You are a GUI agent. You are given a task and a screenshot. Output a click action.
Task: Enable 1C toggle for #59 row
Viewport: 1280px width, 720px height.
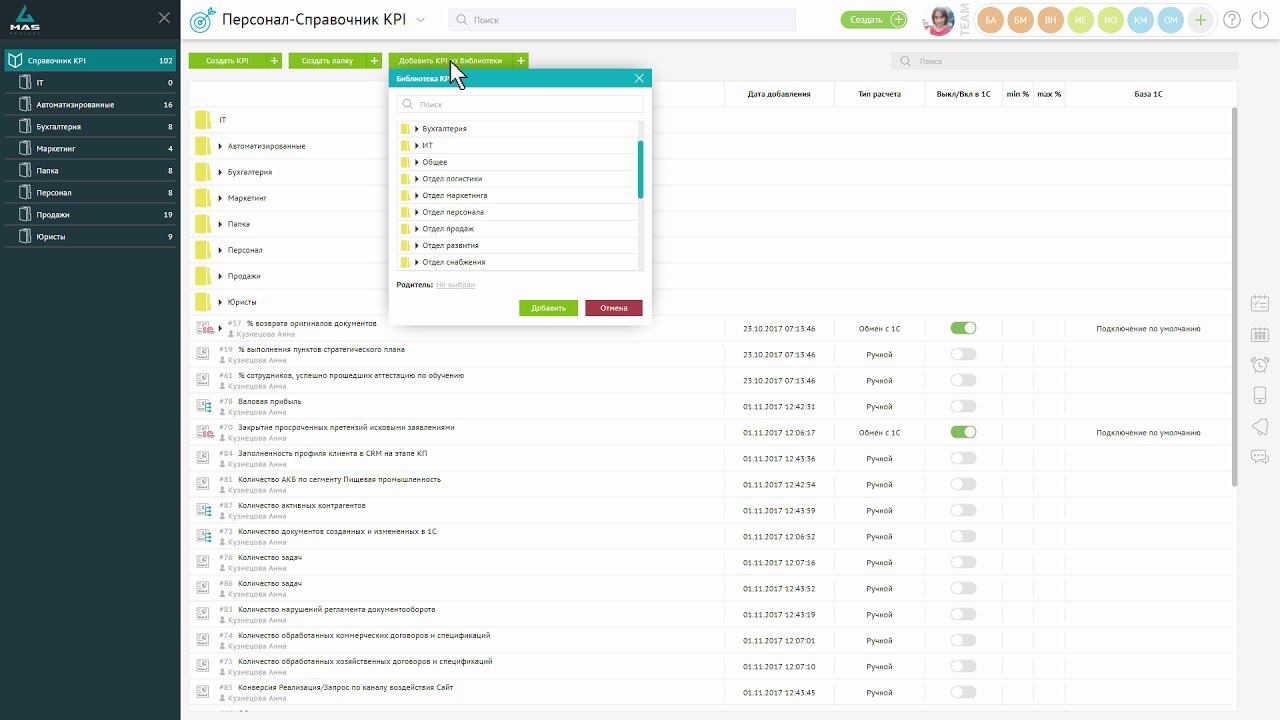point(963,354)
